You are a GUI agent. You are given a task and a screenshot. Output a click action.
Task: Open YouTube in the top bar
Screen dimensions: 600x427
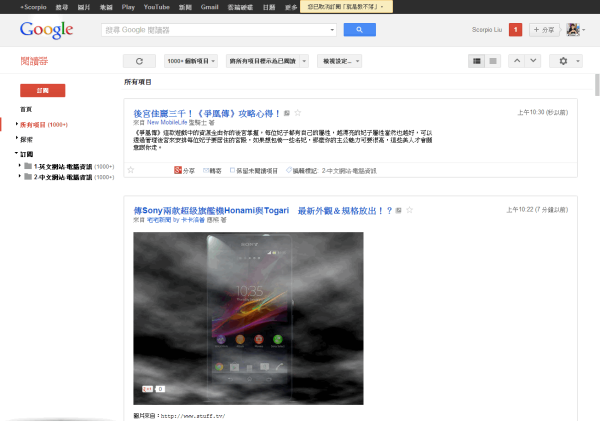coord(157,7)
